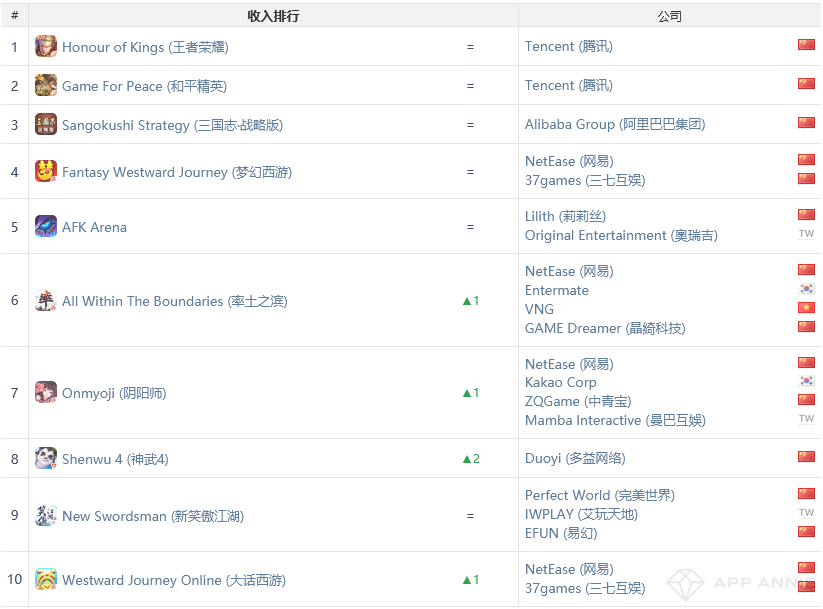The height and width of the screenshot is (609, 823).
Task: Click the Duoyi company link
Action: (x=575, y=458)
